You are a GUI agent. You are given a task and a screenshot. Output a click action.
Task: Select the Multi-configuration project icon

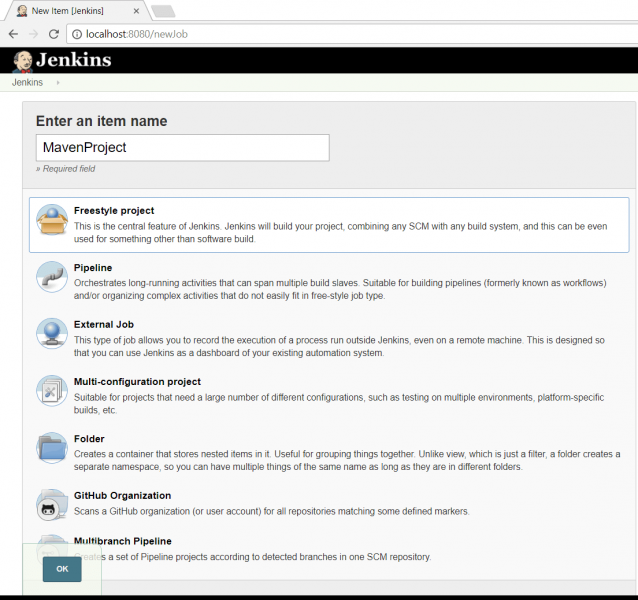point(52,392)
